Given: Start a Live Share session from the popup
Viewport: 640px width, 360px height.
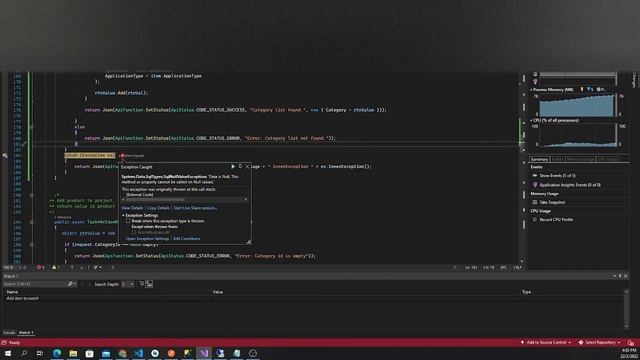Looking at the screenshot, I should tap(195, 208).
